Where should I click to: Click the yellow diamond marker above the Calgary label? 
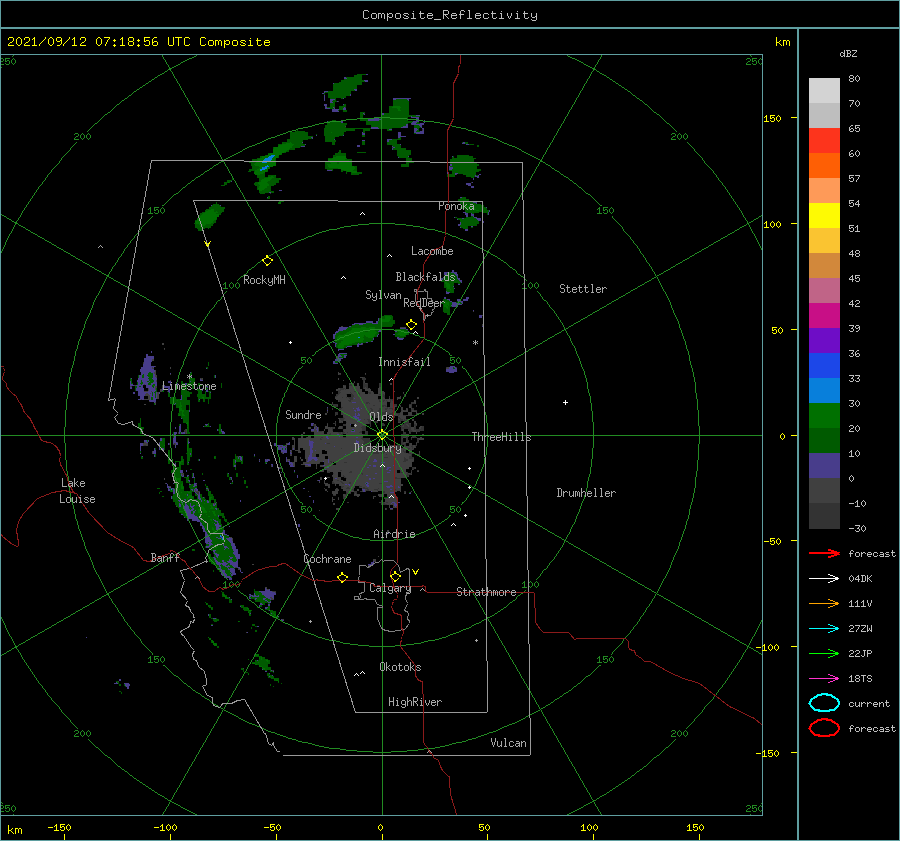tap(395, 576)
